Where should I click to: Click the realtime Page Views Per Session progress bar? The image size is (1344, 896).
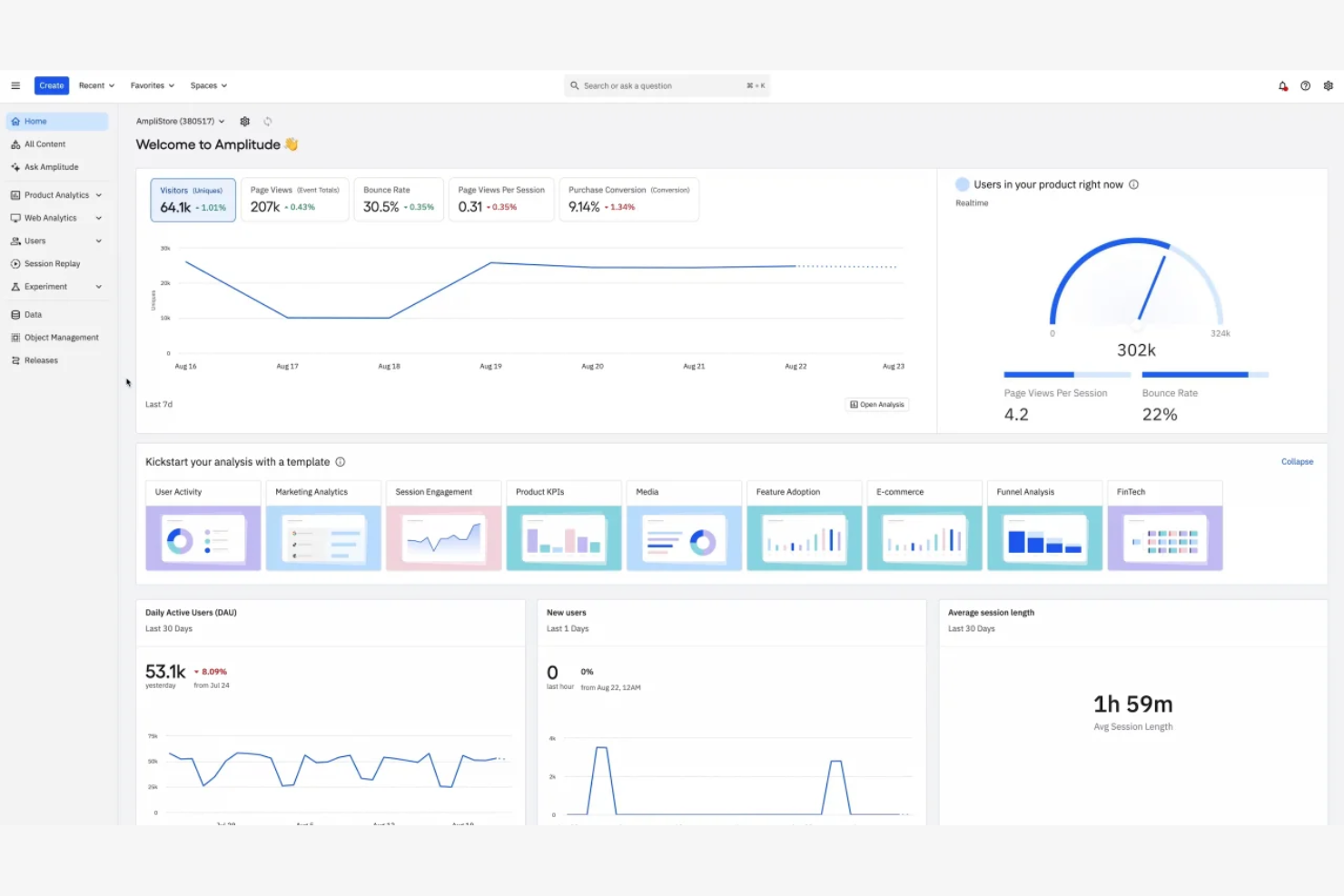coord(1067,375)
